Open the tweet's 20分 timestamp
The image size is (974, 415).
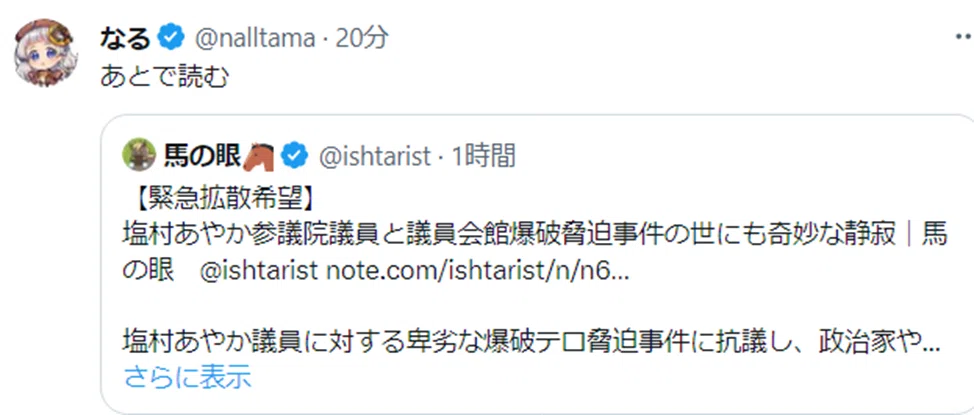(362, 39)
